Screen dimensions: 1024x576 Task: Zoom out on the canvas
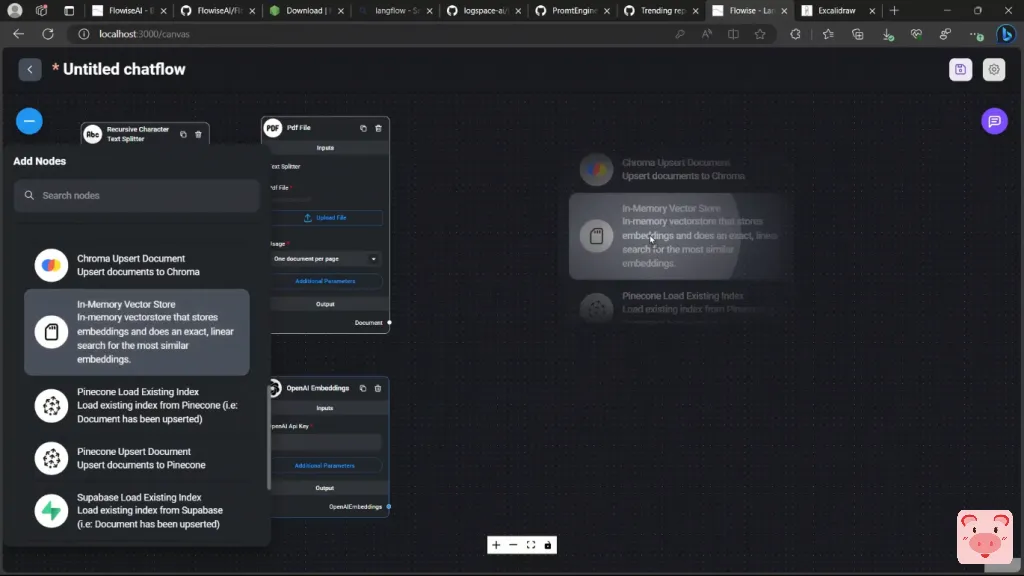(513, 545)
